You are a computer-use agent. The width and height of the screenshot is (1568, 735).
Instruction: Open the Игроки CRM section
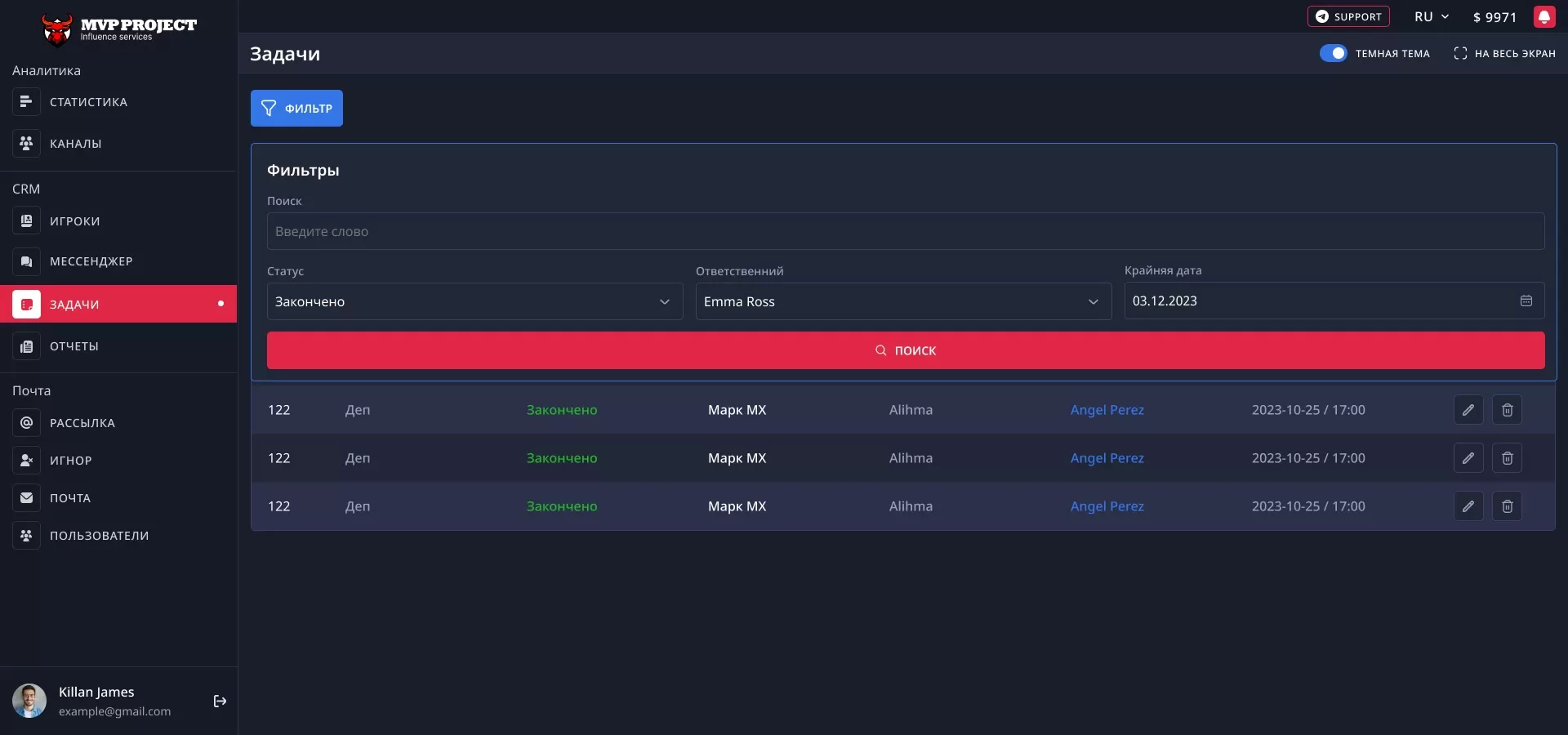pos(26,220)
